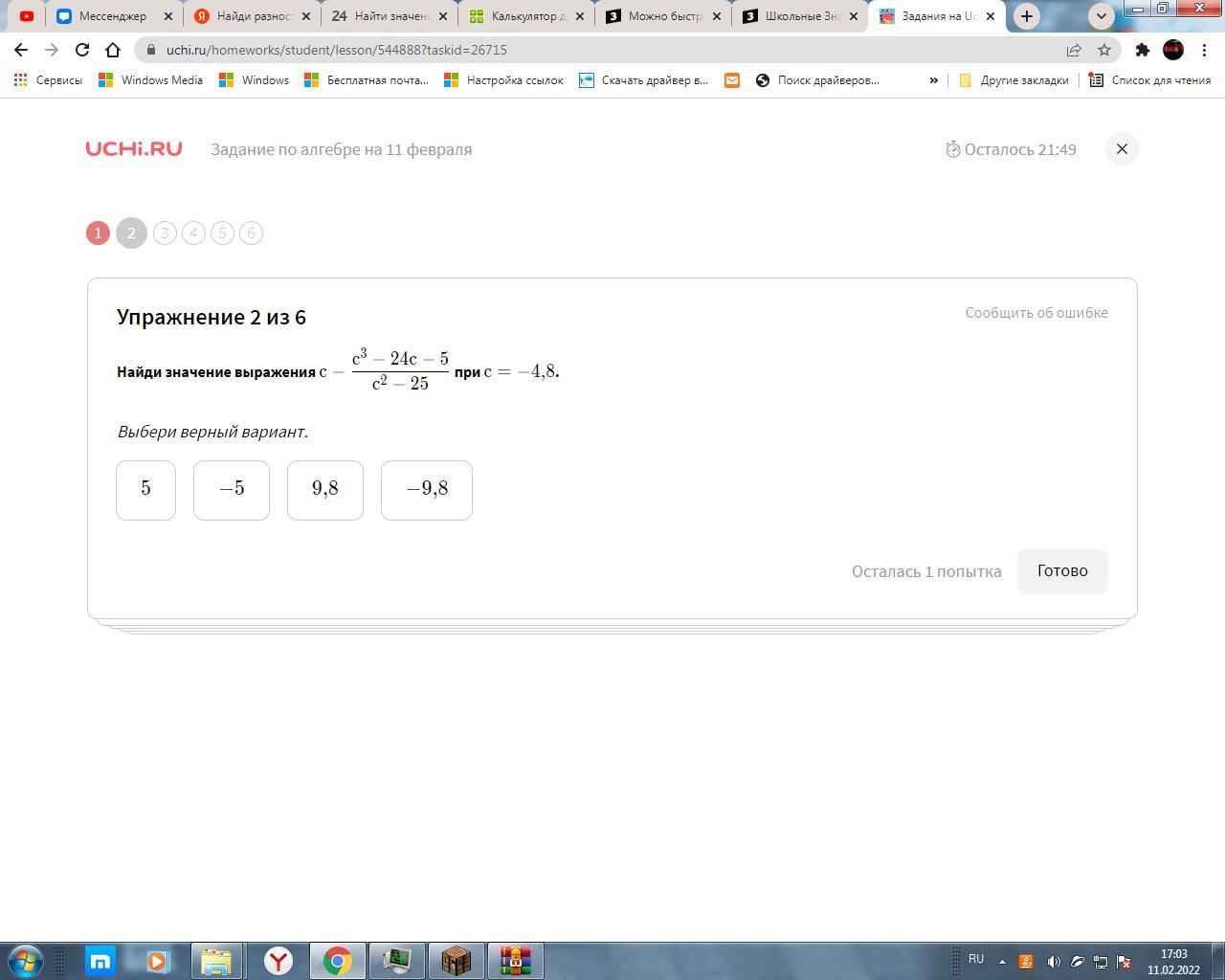Click the share page icon in address bar
Screen dimensions: 1225x980
[1074, 50]
